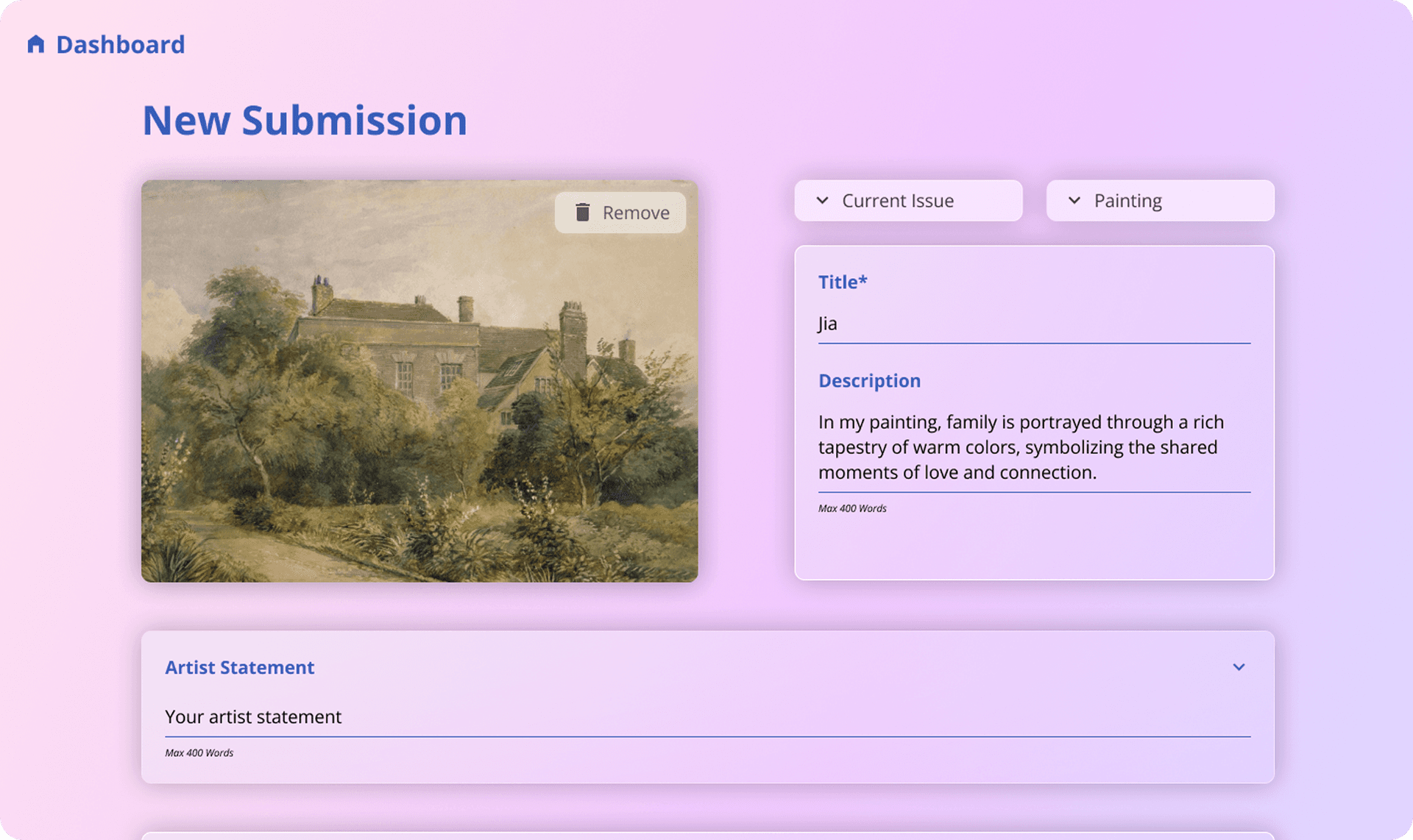This screenshot has height=840, width=1413.
Task: Click 'Max 400 Words' hint under Artist Statement
Action: [199, 753]
